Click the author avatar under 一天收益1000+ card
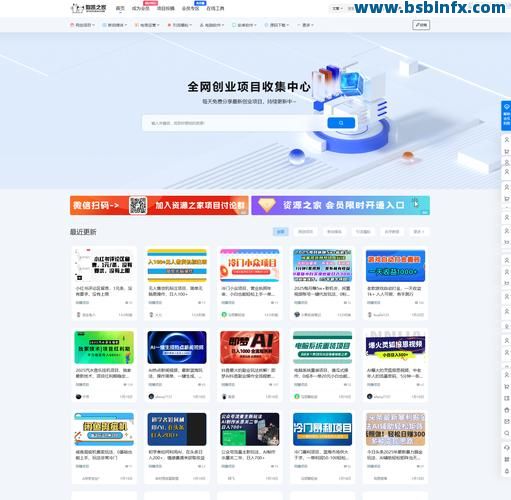The width and height of the screenshot is (511, 500). click(x=369, y=315)
